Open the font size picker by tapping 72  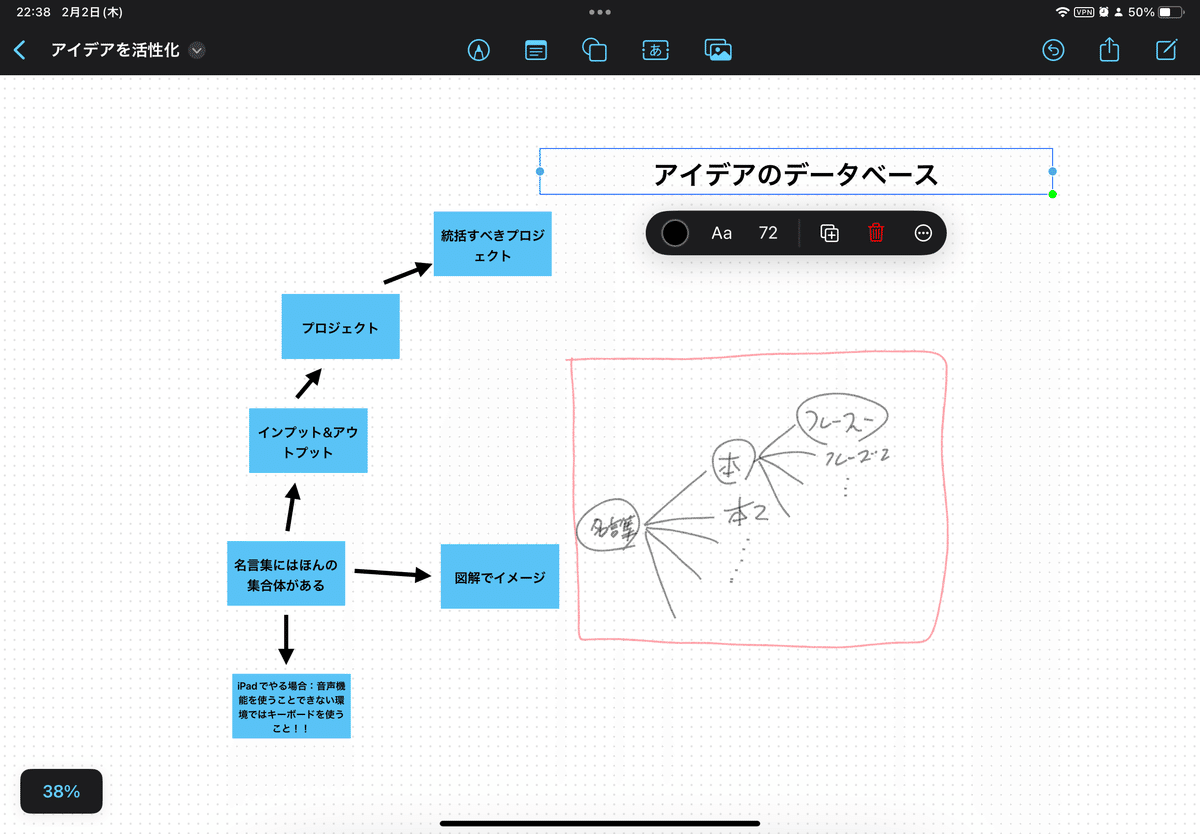pos(768,232)
